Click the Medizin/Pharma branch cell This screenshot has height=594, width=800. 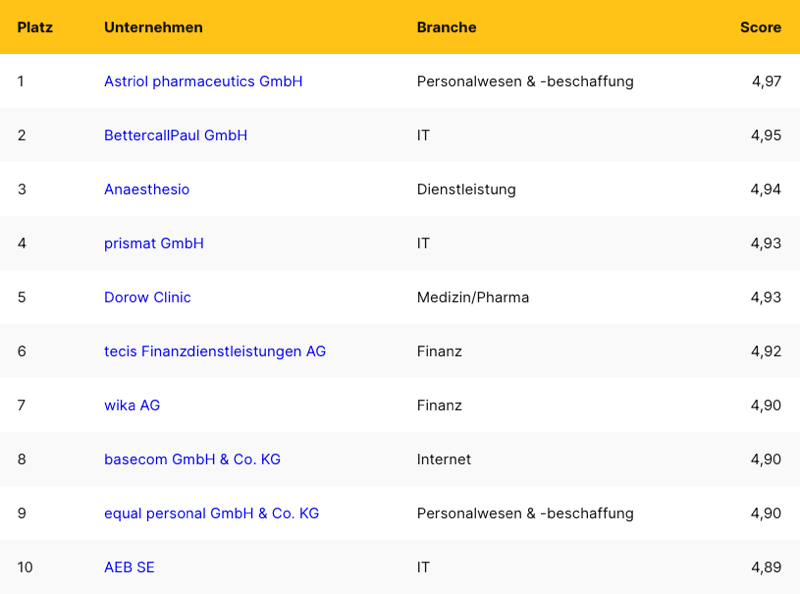pos(473,297)
